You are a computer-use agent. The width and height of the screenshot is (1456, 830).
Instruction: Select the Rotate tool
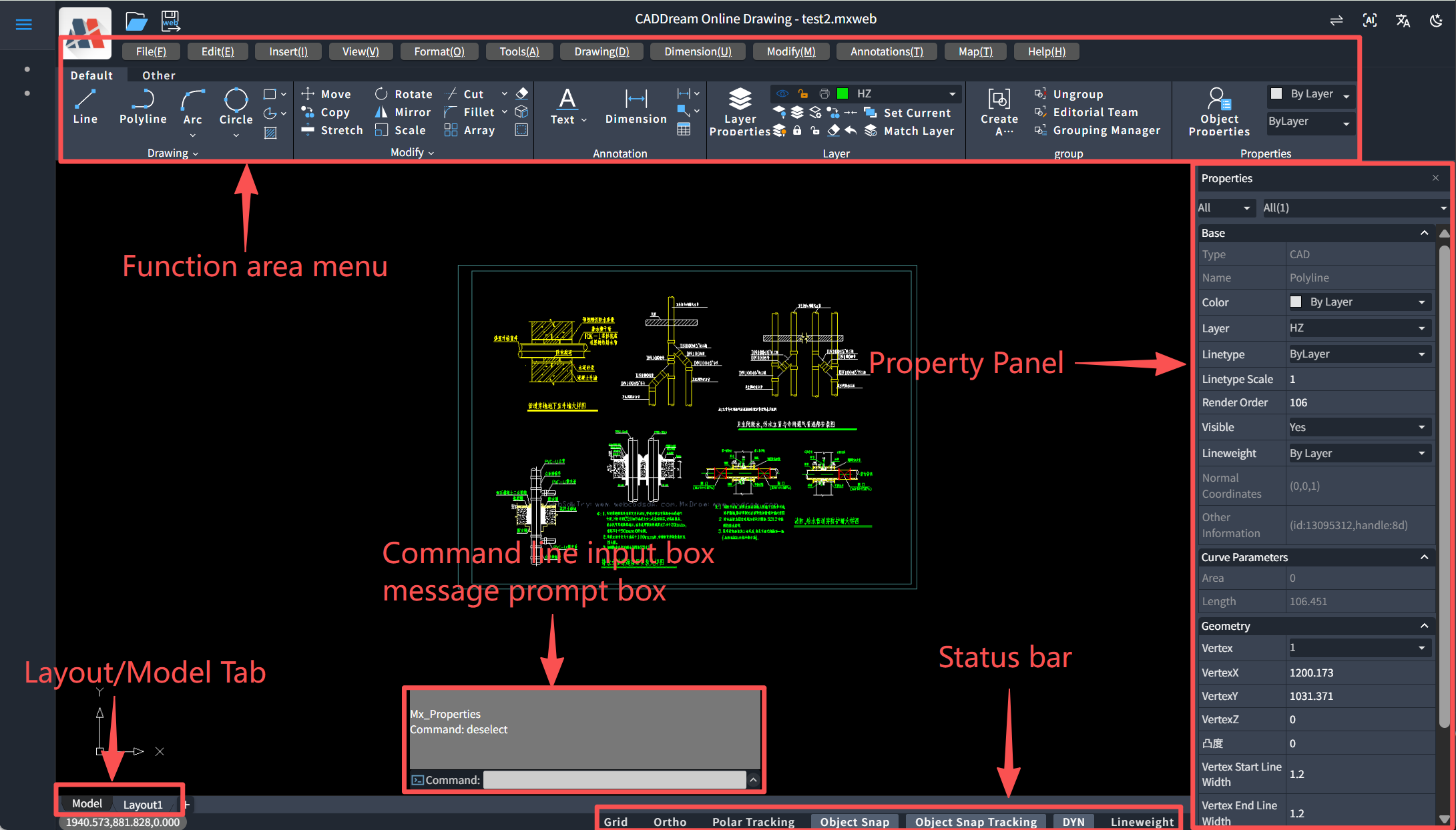point(403,94)
